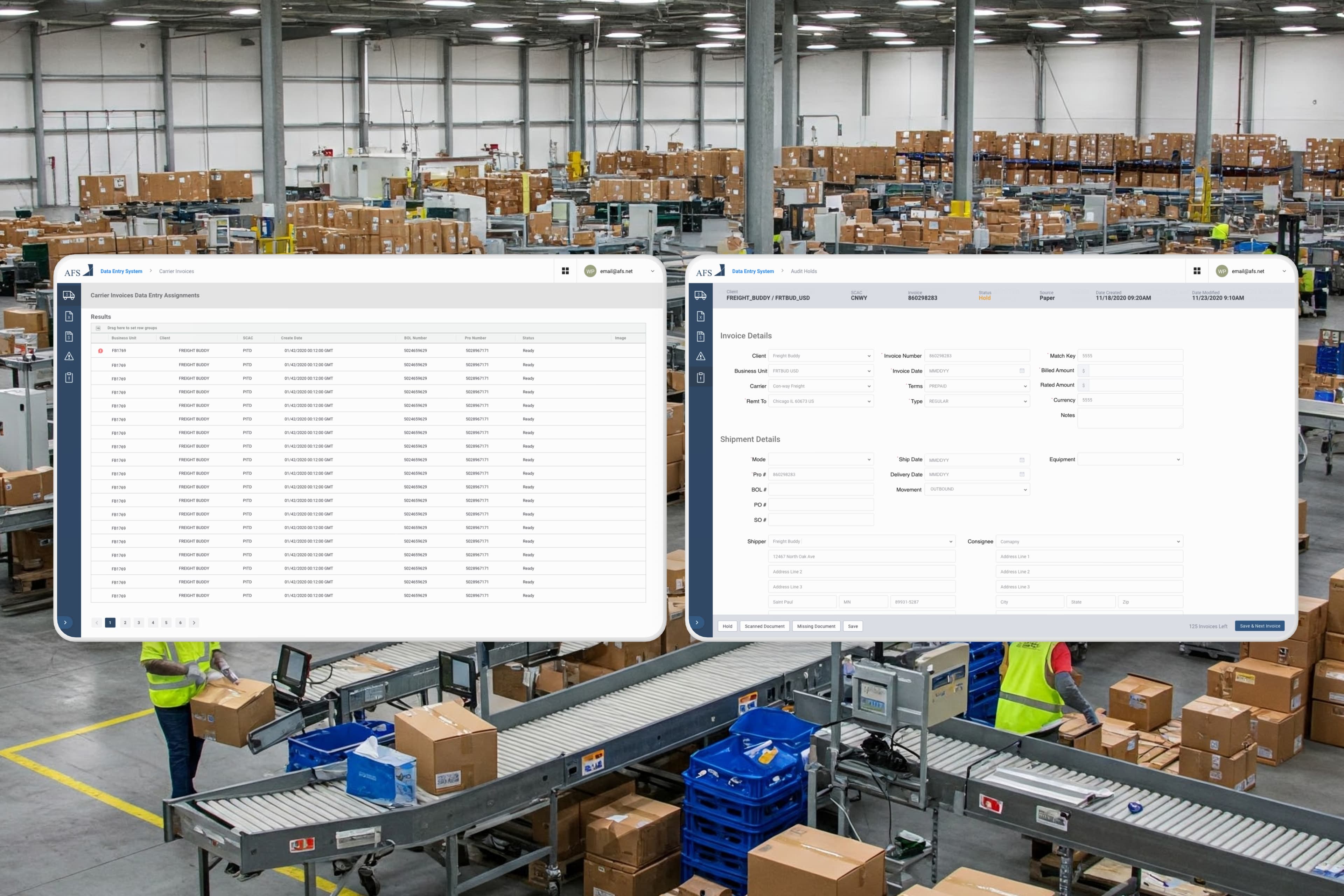Open document X icon in Audit Holds window sidebar
Screen dimensions: 1344x896
700,316
